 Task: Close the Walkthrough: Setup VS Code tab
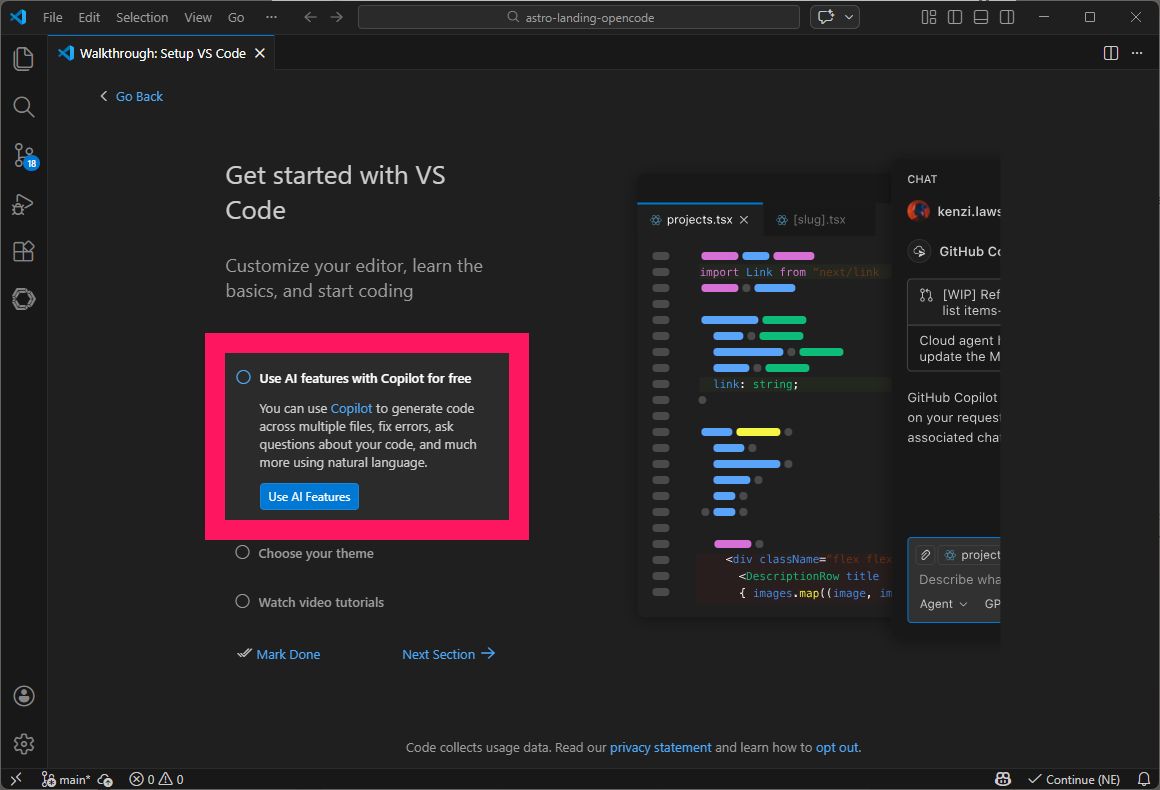(x=260, y=53)
